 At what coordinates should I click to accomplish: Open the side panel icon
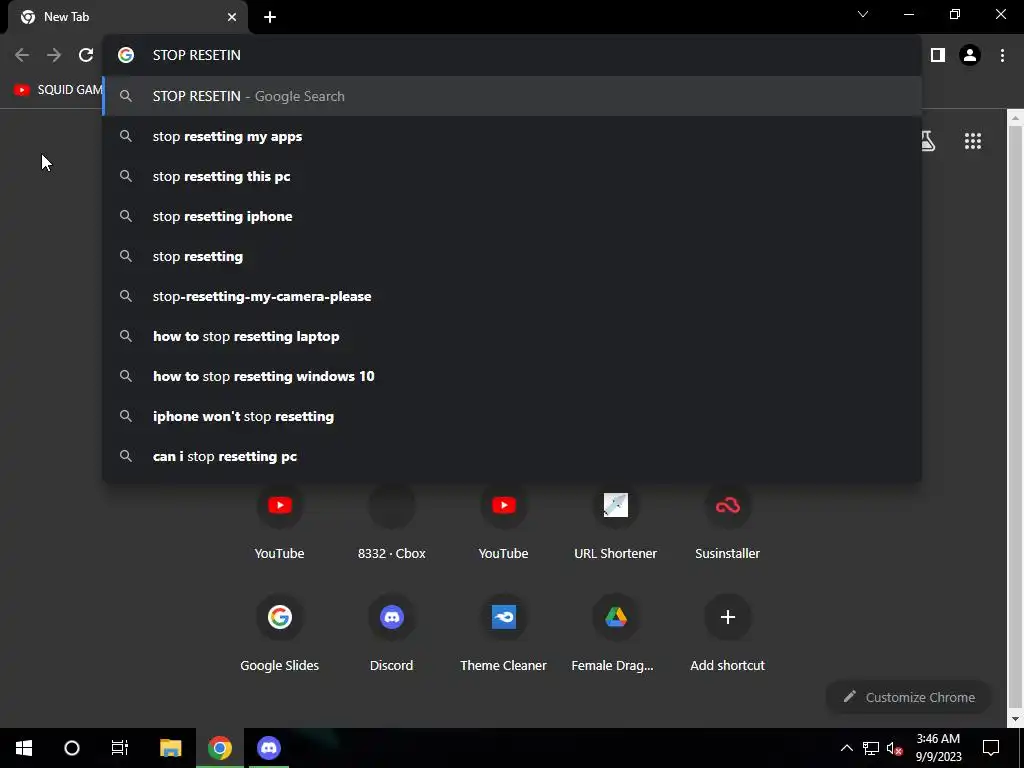(x=938, y=56)
